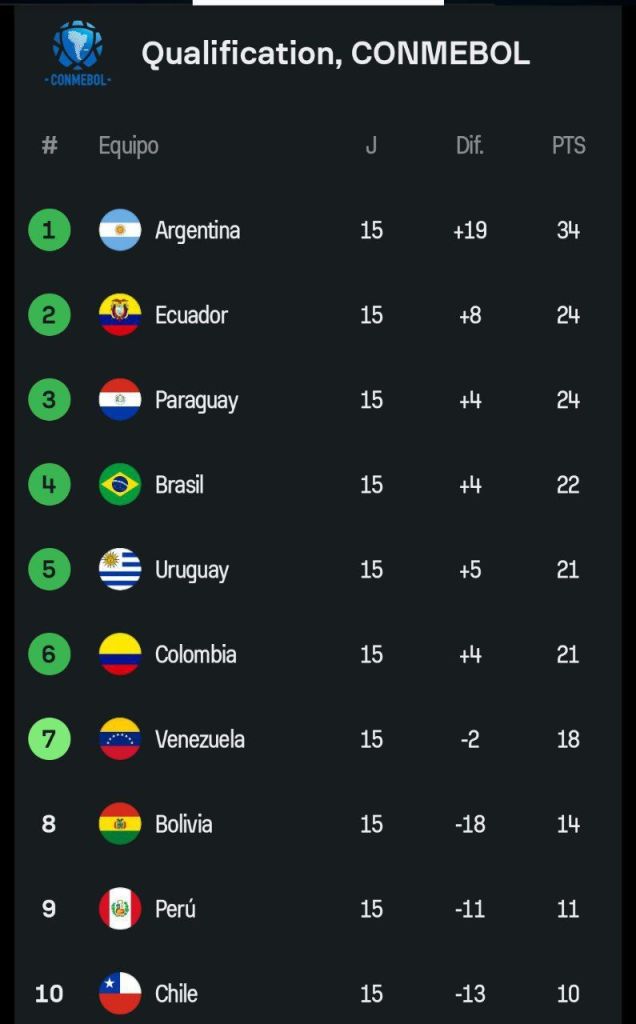
Task: Click the PTS column header
Action: 568,146
